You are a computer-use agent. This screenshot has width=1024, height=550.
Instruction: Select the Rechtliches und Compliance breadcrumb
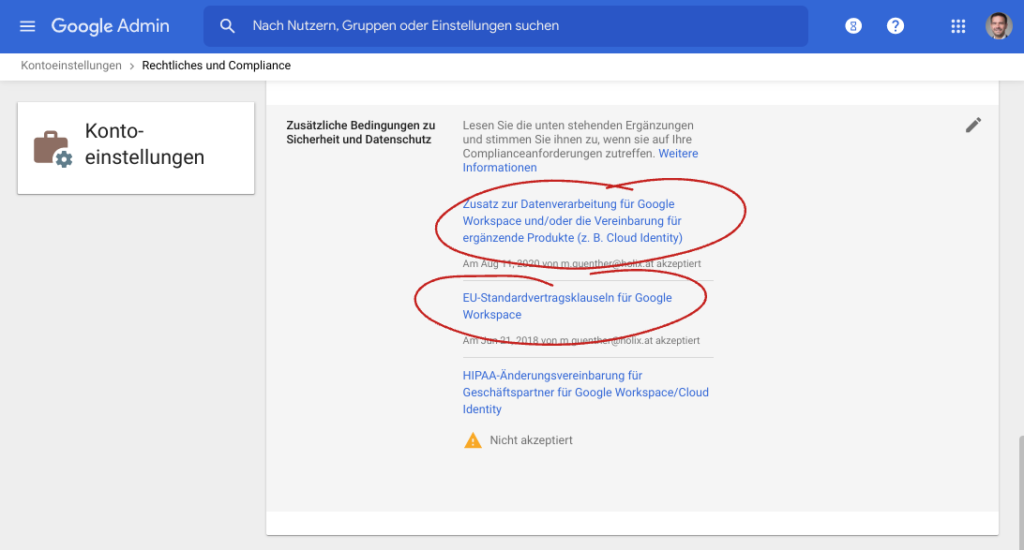216,66
